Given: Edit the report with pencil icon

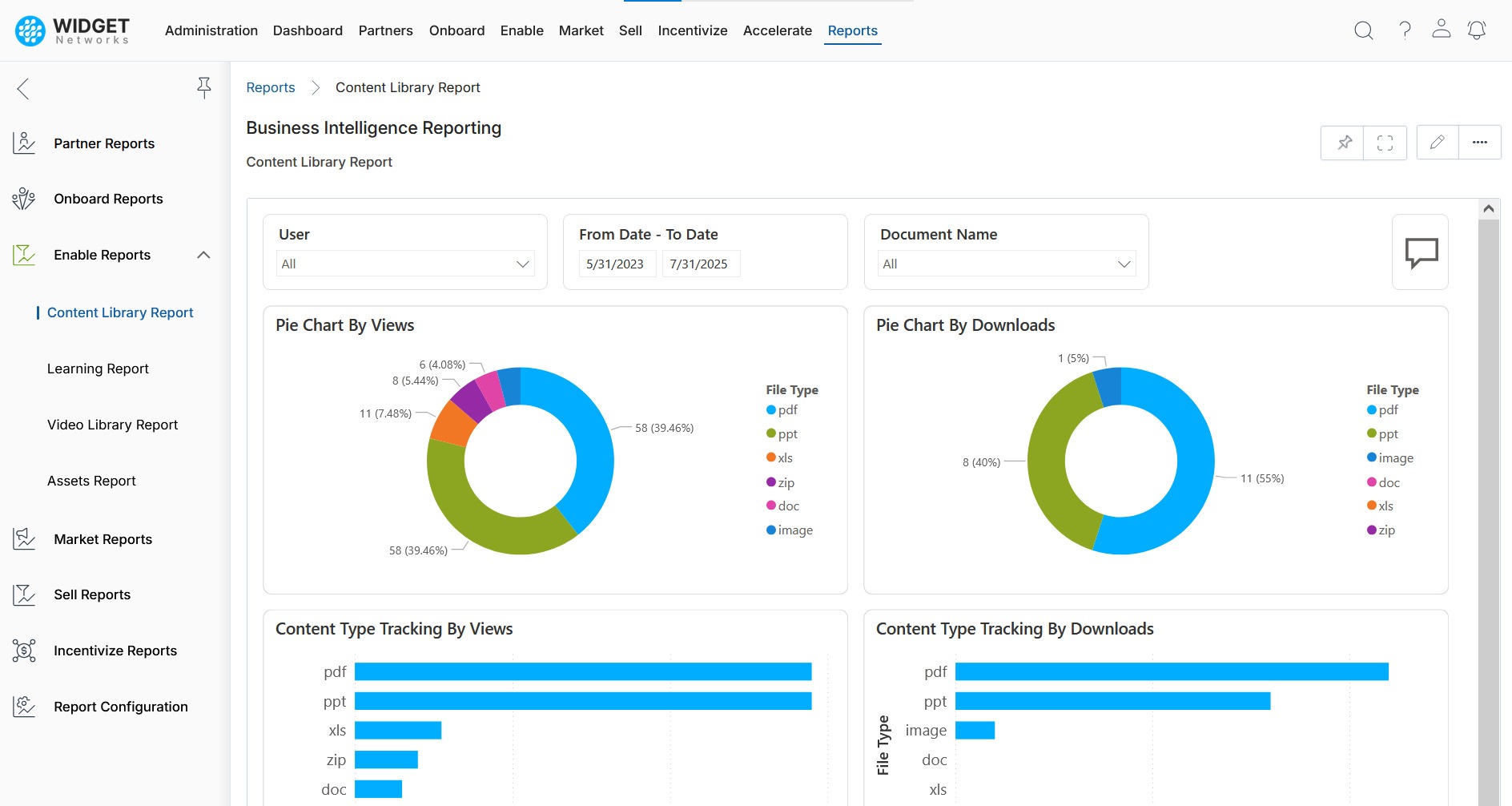Looking at the screenshot, I should (x=1438, y=143).
